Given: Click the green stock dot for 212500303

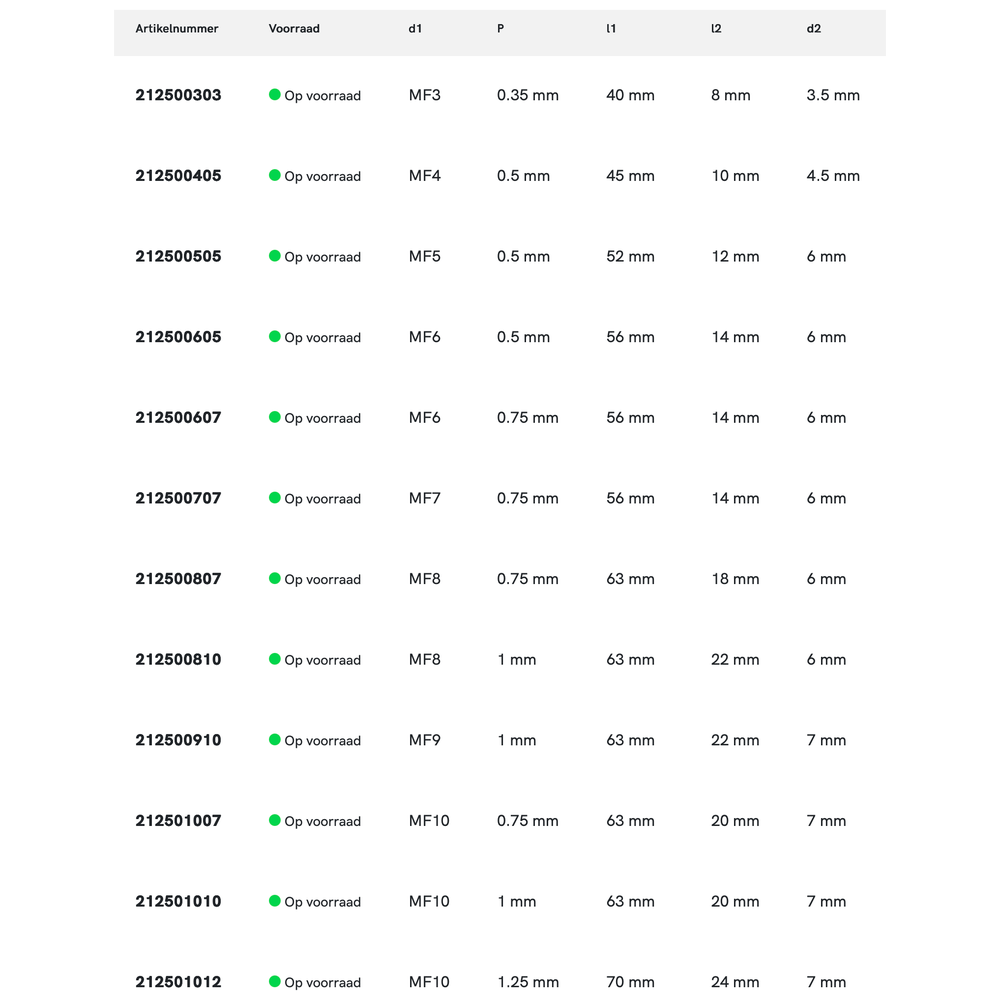Looking at the screenshot, I should pos(275,95).
